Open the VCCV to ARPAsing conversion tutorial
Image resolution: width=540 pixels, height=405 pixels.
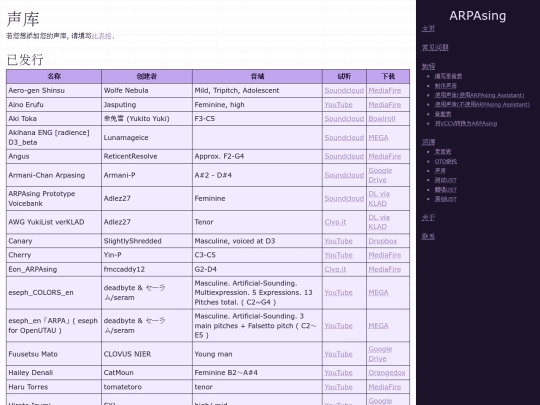coord(466,123)
